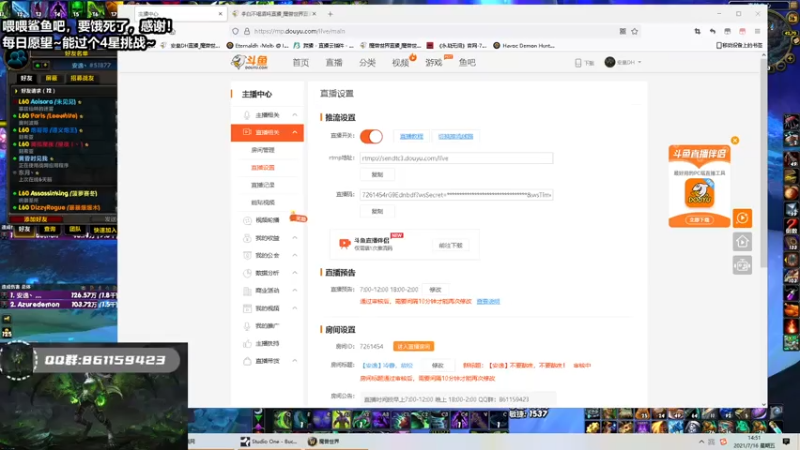Go to 首页 in Douyu navigation
Viewport: 800px width, 450px height.
301,63
